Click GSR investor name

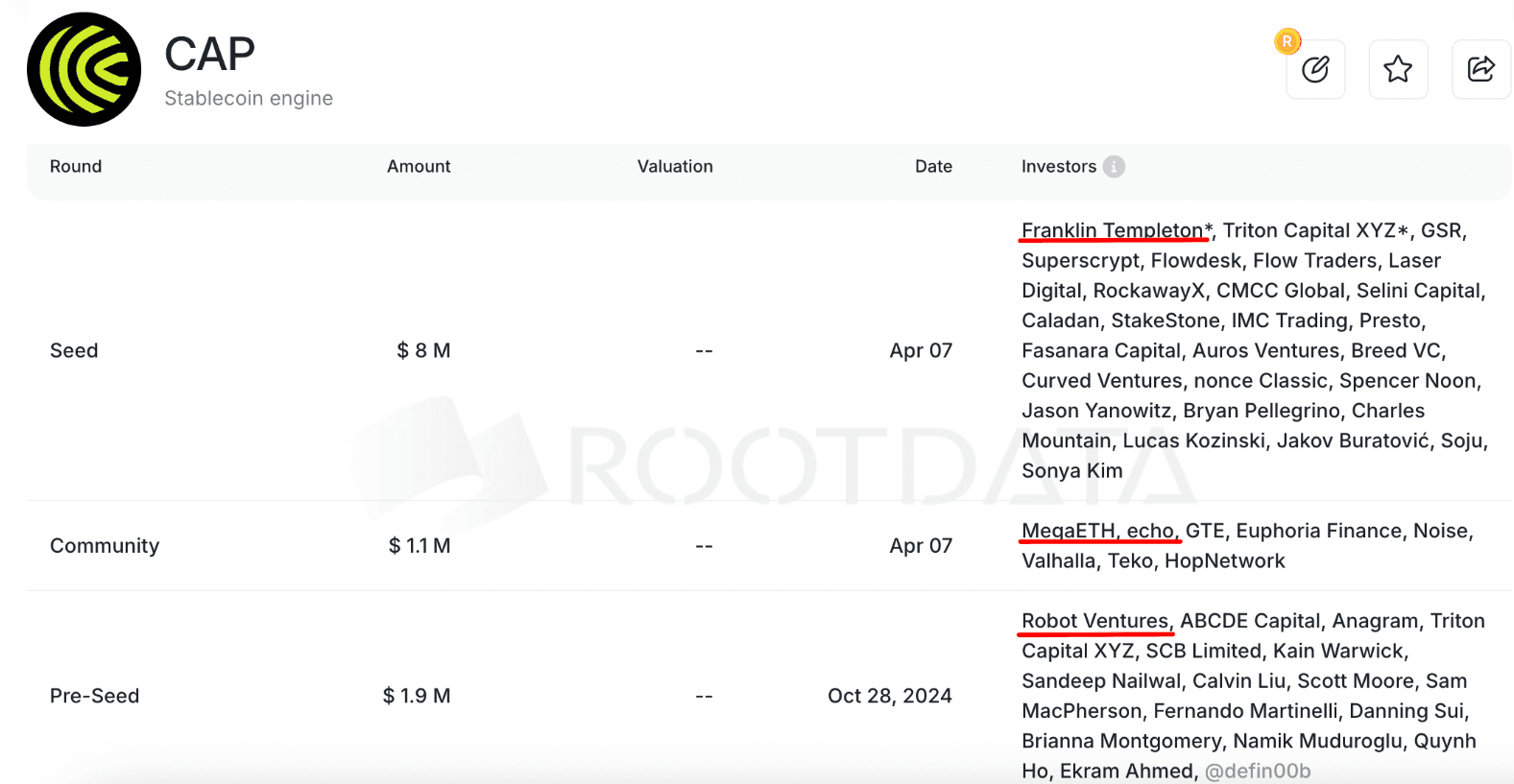click(x=1440, y=230)
